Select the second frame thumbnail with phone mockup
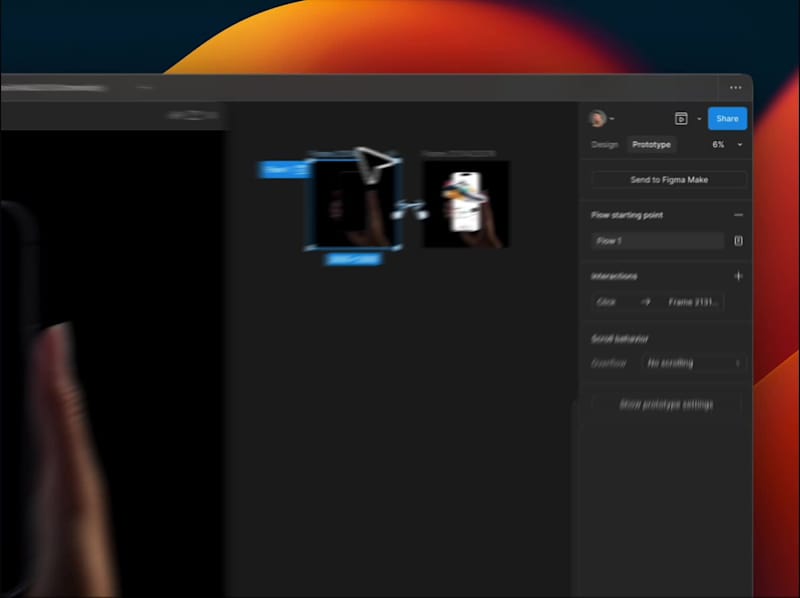 point(466,204)
